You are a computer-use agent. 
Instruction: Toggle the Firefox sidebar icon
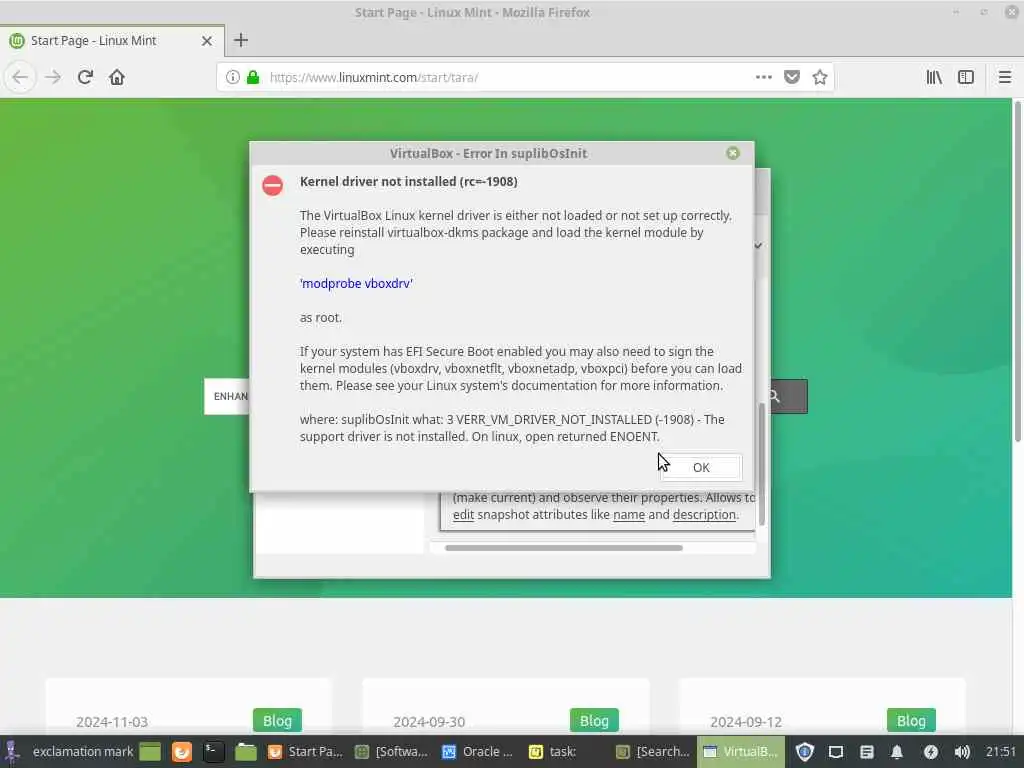click(966, 77)
